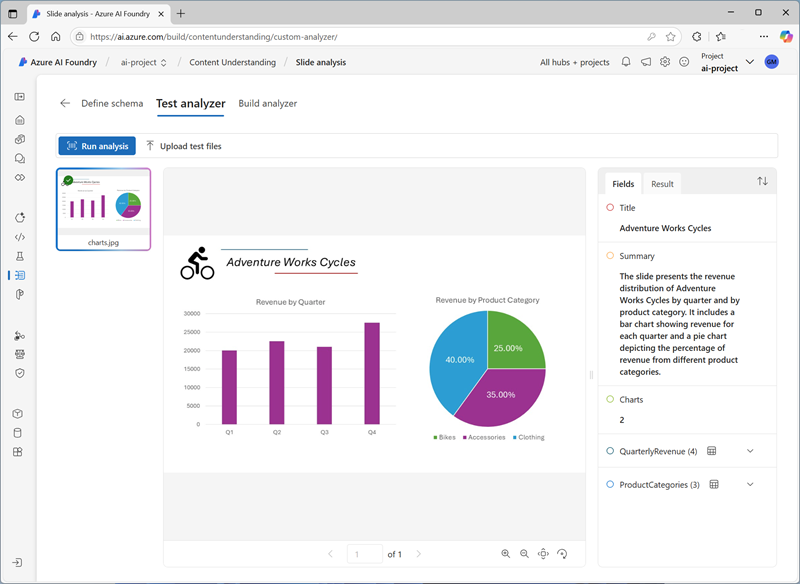Open All hubs + projects

pyautogui.click(x=574, y=62)
